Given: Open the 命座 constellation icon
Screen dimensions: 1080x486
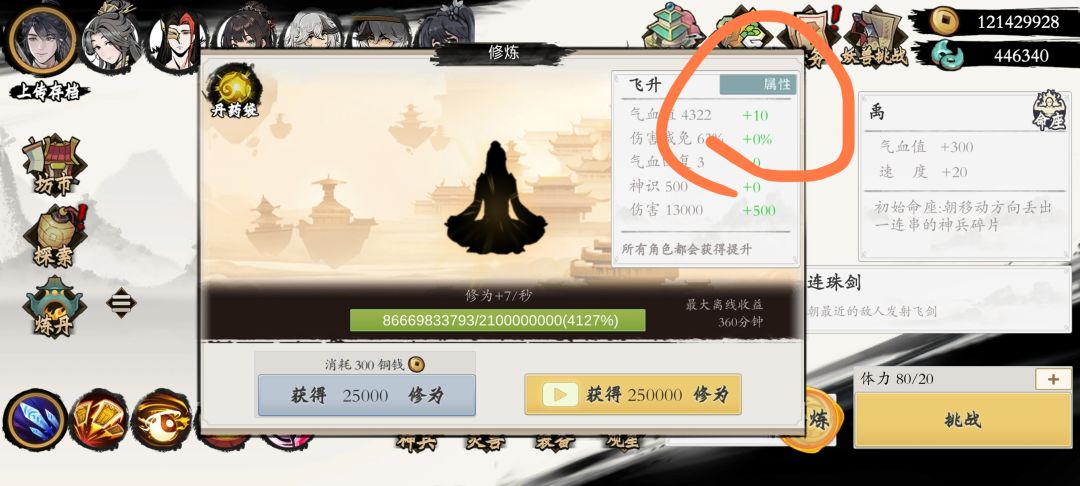Looking at the screenshot, I should [1048, 111].
